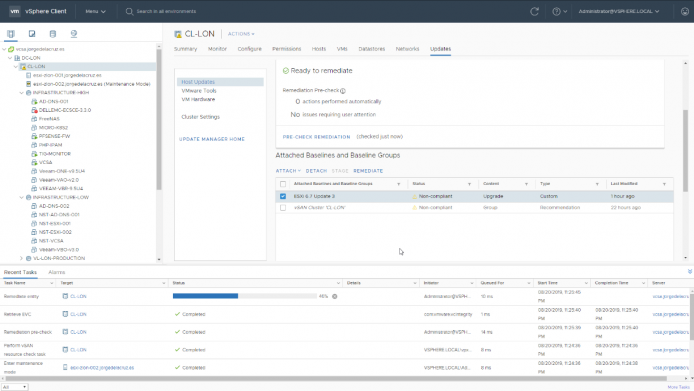The width and height of the screenshot is (694, 391).
Task: Open the VMs and Templates view icon
Action: [x=32, y=34]
